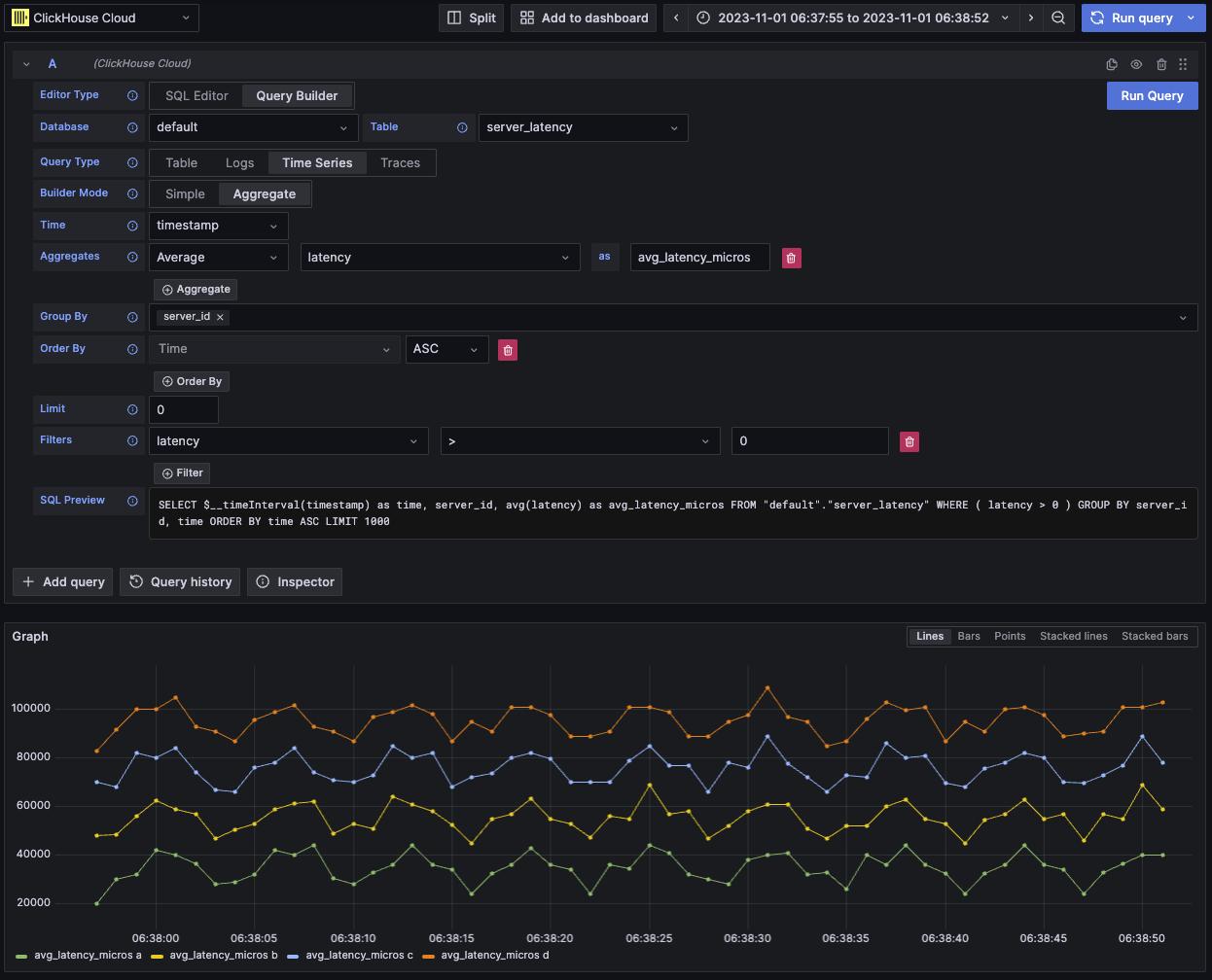
Task: Click the zoom out time range icon
Action: [x=1058, y=18]
